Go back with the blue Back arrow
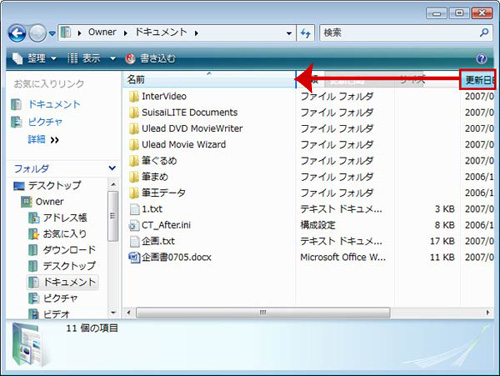Viewport: 500px width, 376px height. 17,33
